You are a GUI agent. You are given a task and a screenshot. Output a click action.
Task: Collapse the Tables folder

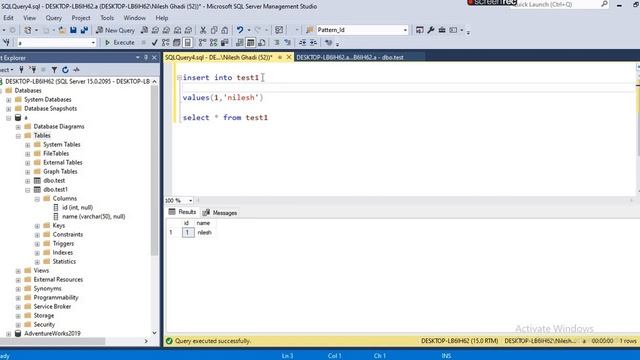[x=18, y=136]
